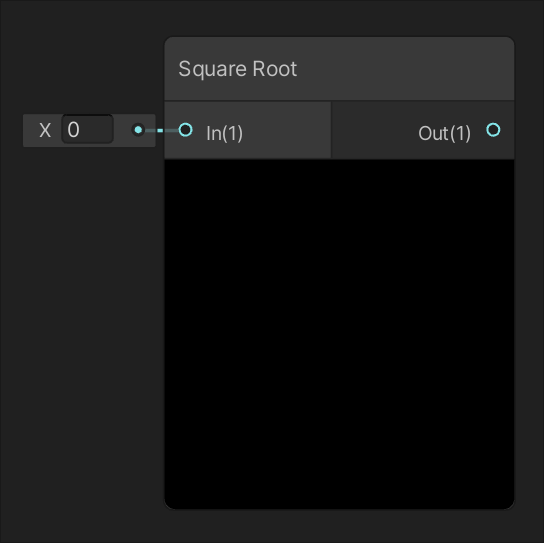Select the small dot connector beside X field

point(138,130)
